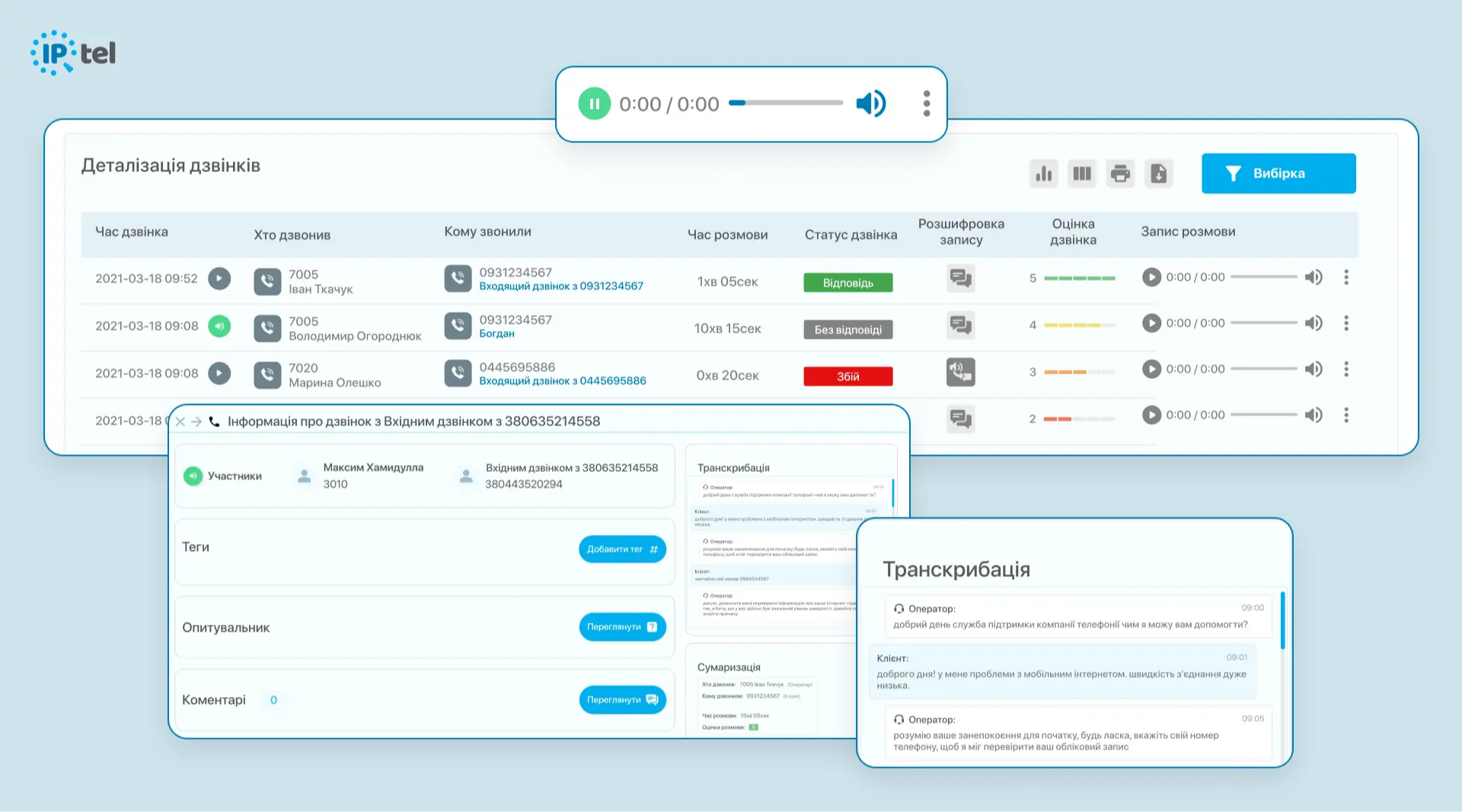Click the rating 5 green score bar

click(x=1080, y=279)
